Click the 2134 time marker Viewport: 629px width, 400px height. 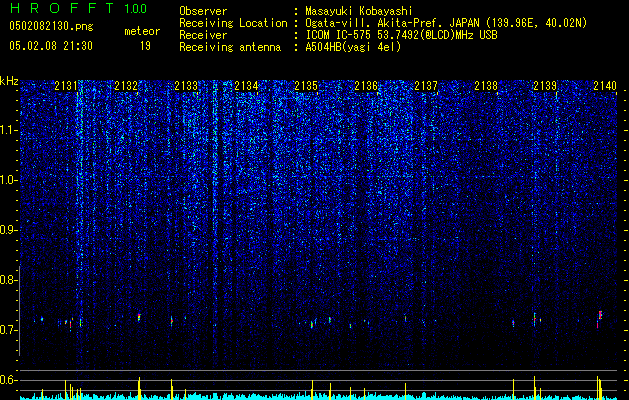click(x=246, y=86)
